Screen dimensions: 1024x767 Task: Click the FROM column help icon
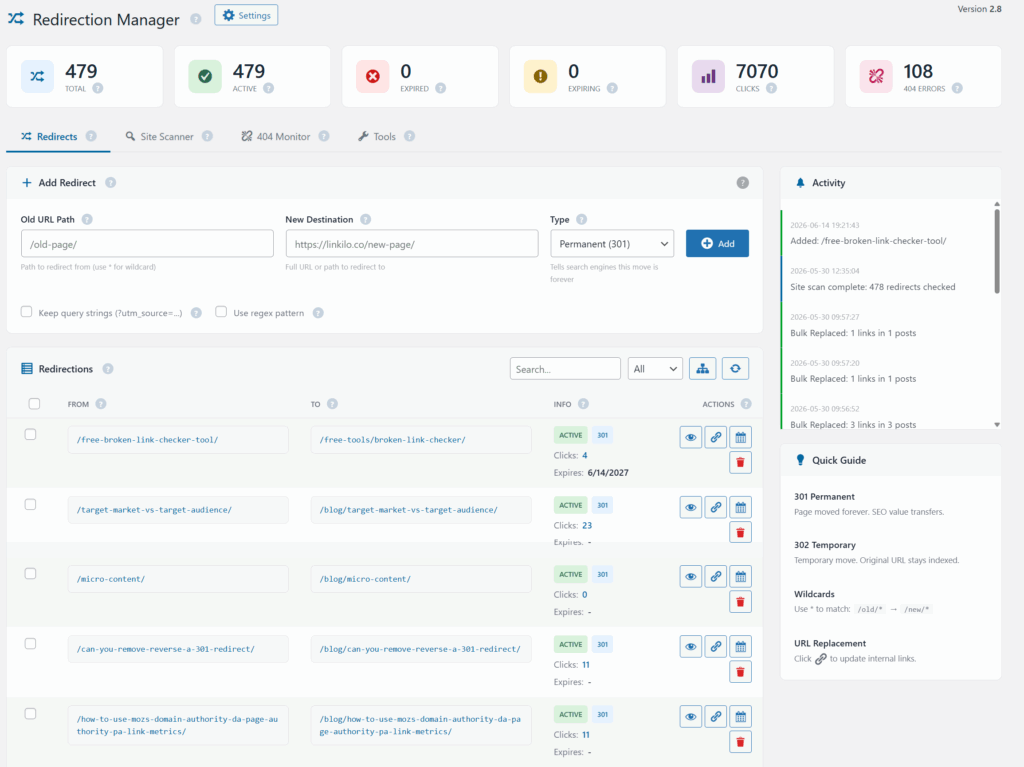click(x=101, y=404)
